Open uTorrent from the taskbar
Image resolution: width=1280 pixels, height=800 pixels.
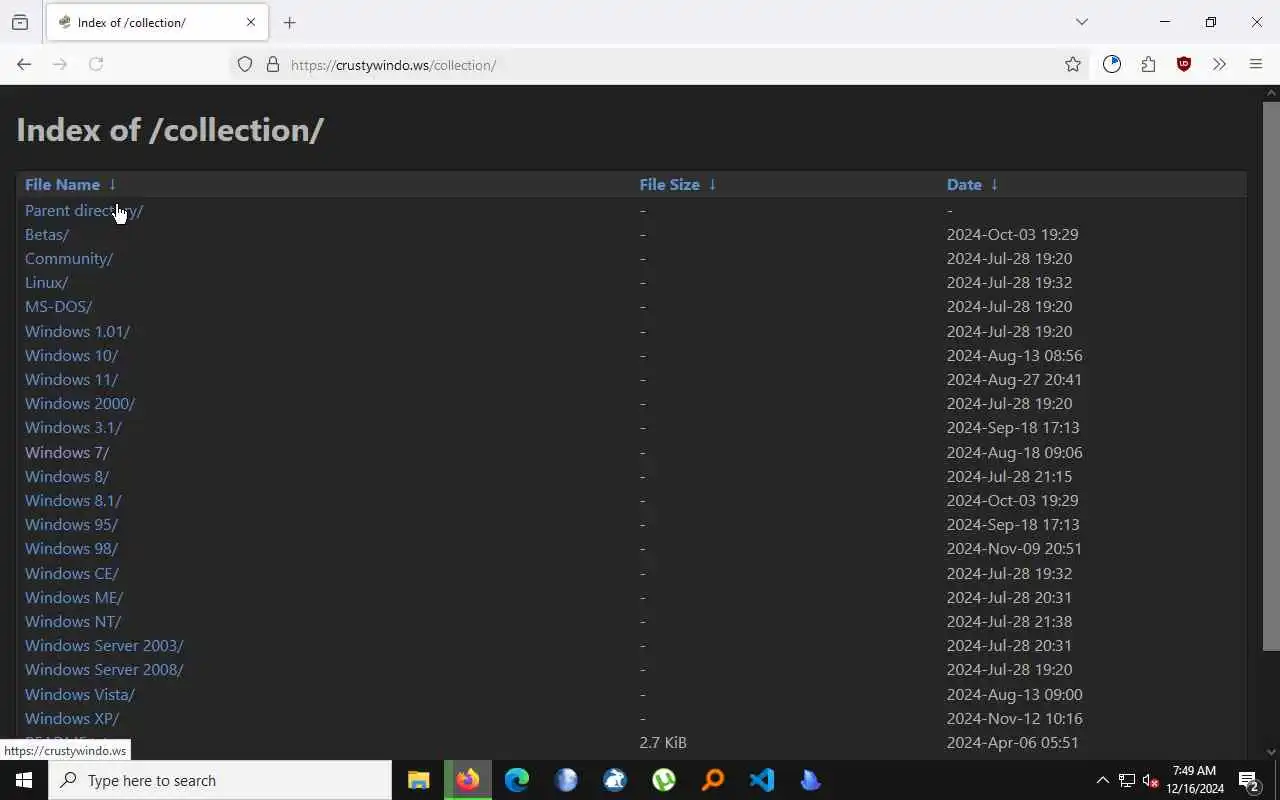coord(664,780)
